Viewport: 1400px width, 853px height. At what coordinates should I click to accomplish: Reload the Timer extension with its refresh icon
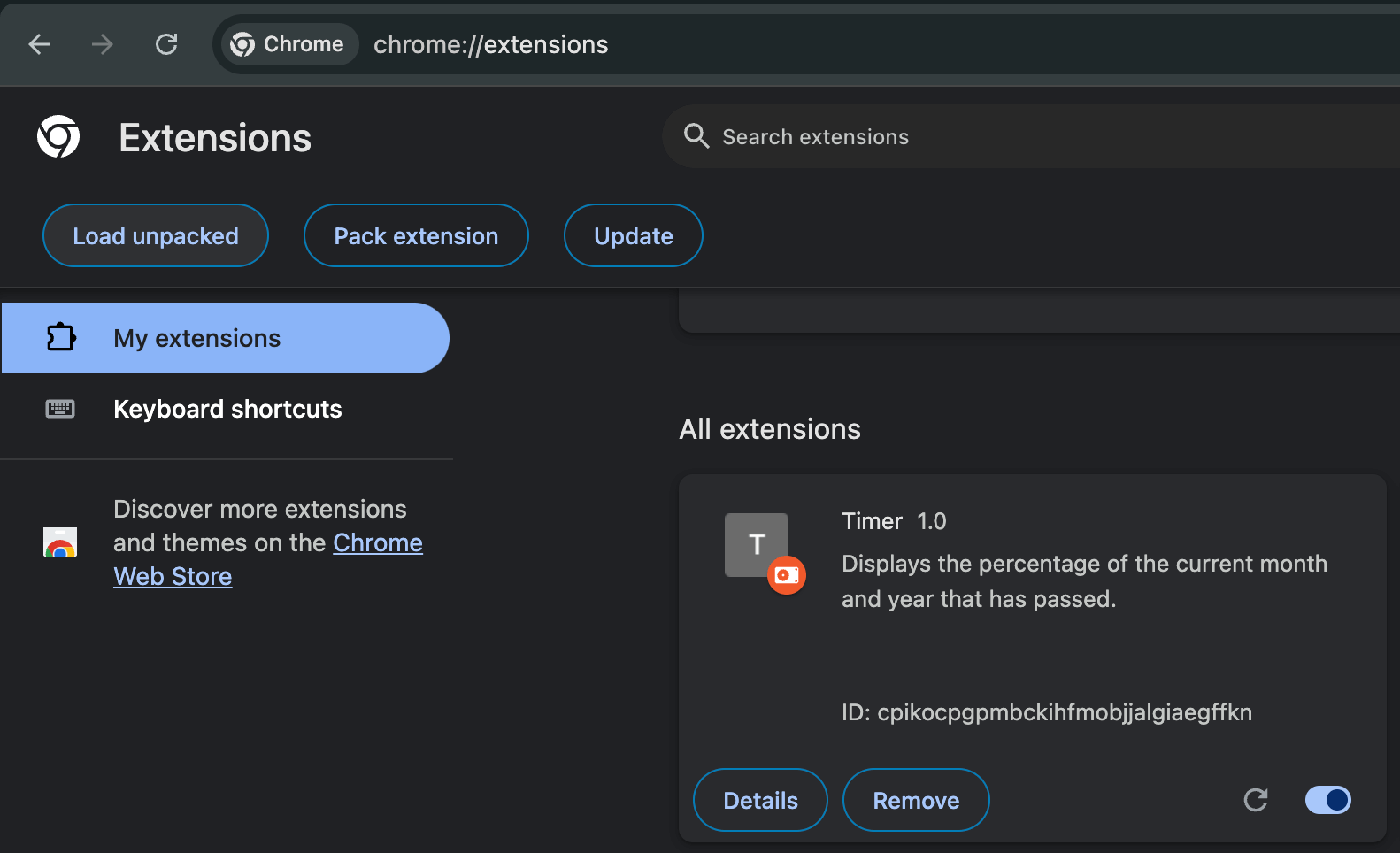pos(1256,800)
